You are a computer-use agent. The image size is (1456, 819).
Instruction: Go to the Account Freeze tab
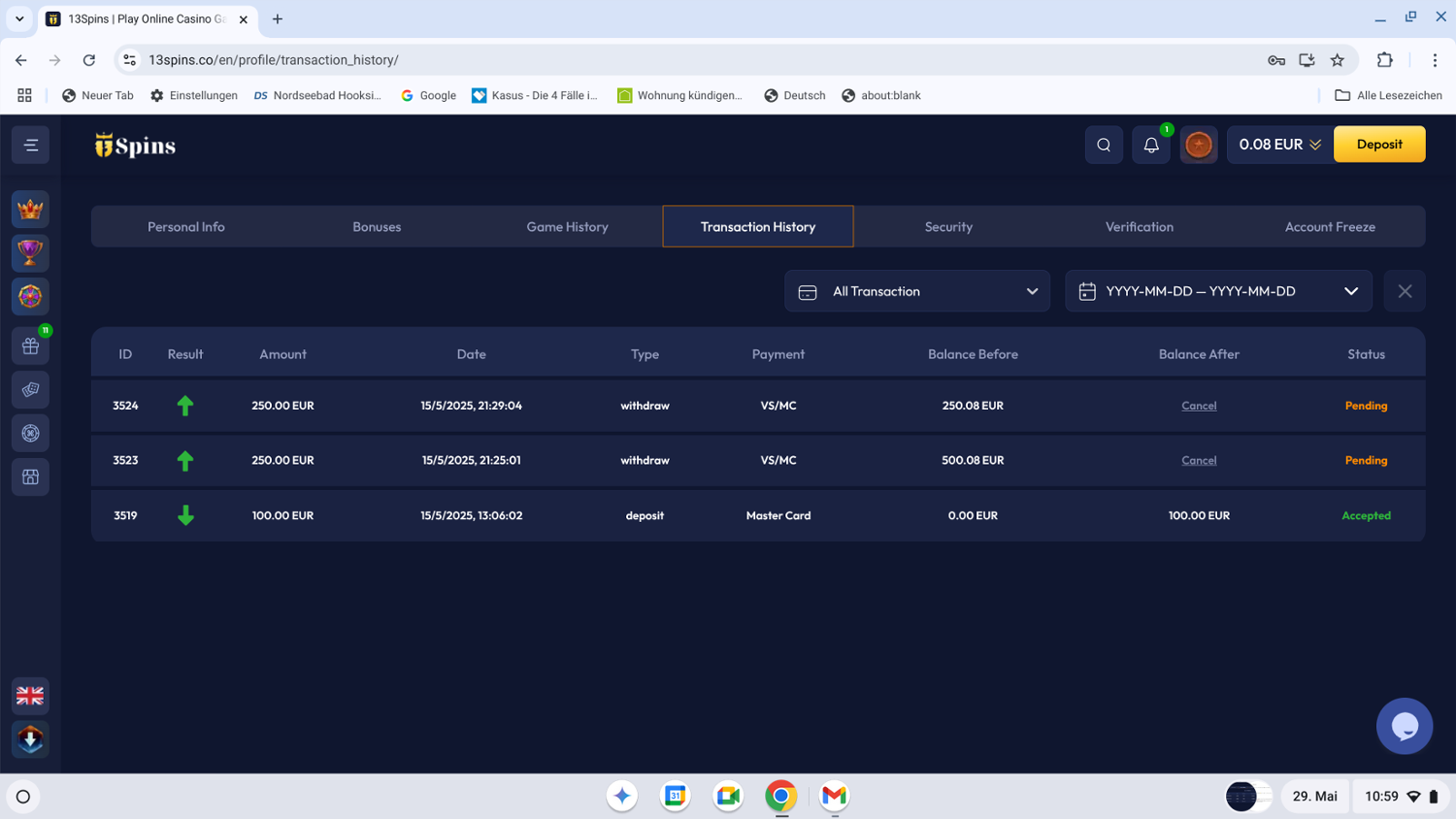[x=1329, y=227]
